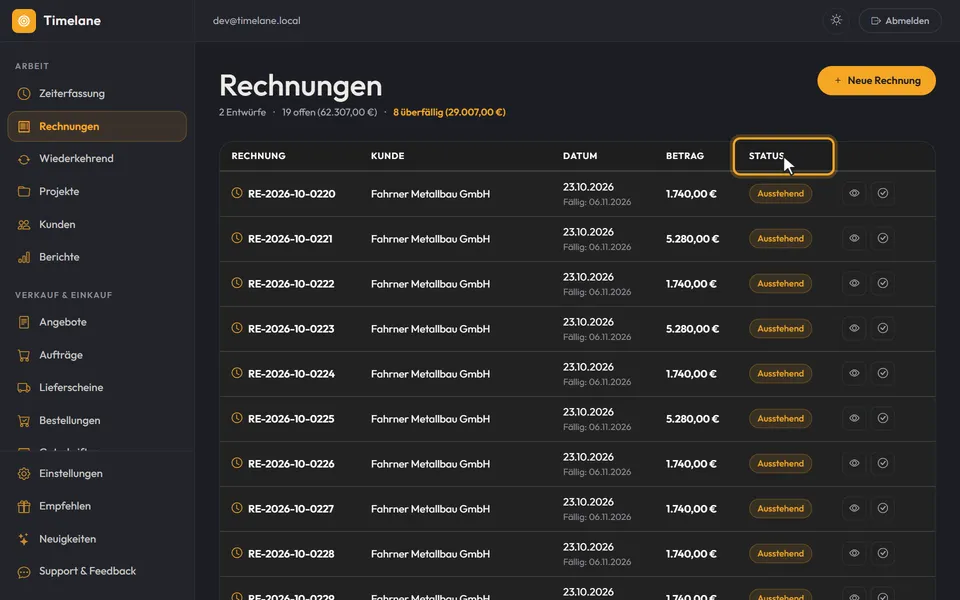
Task: View invoice RE-2026-10-0220 with the eye icon
Action: [x=854, y=193]
